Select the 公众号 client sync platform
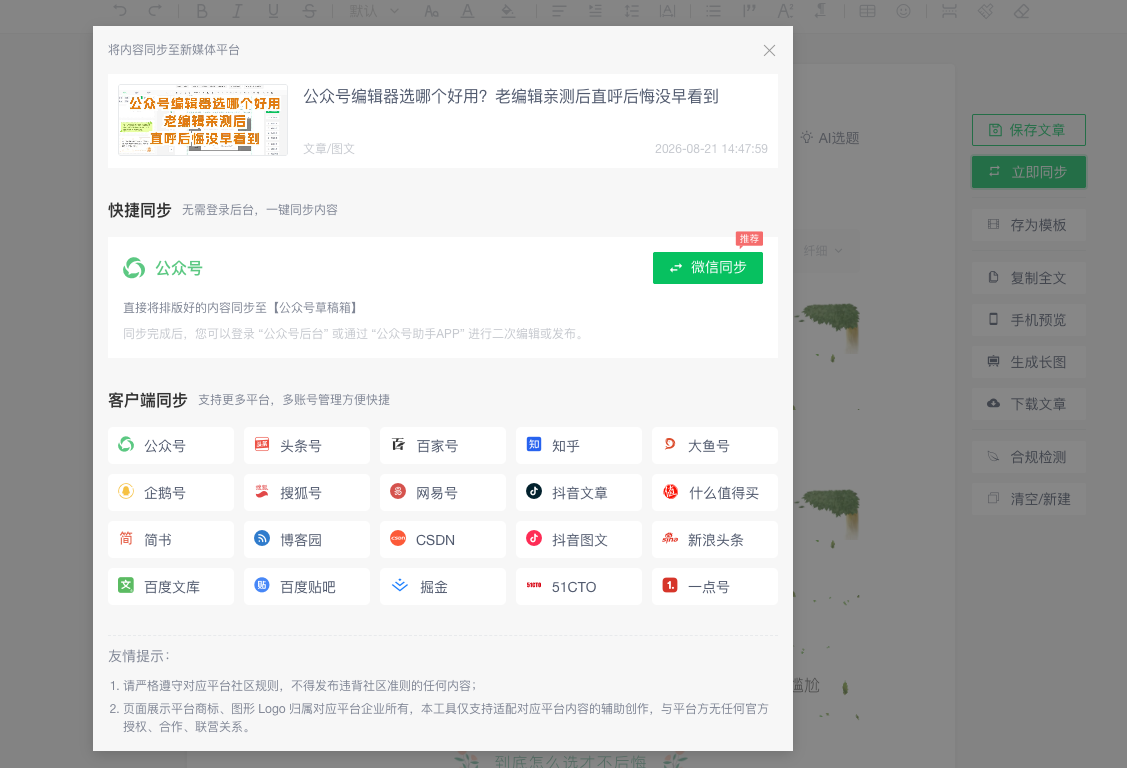The height and width of the screenshot is (768, 1127). click(171, 445)
